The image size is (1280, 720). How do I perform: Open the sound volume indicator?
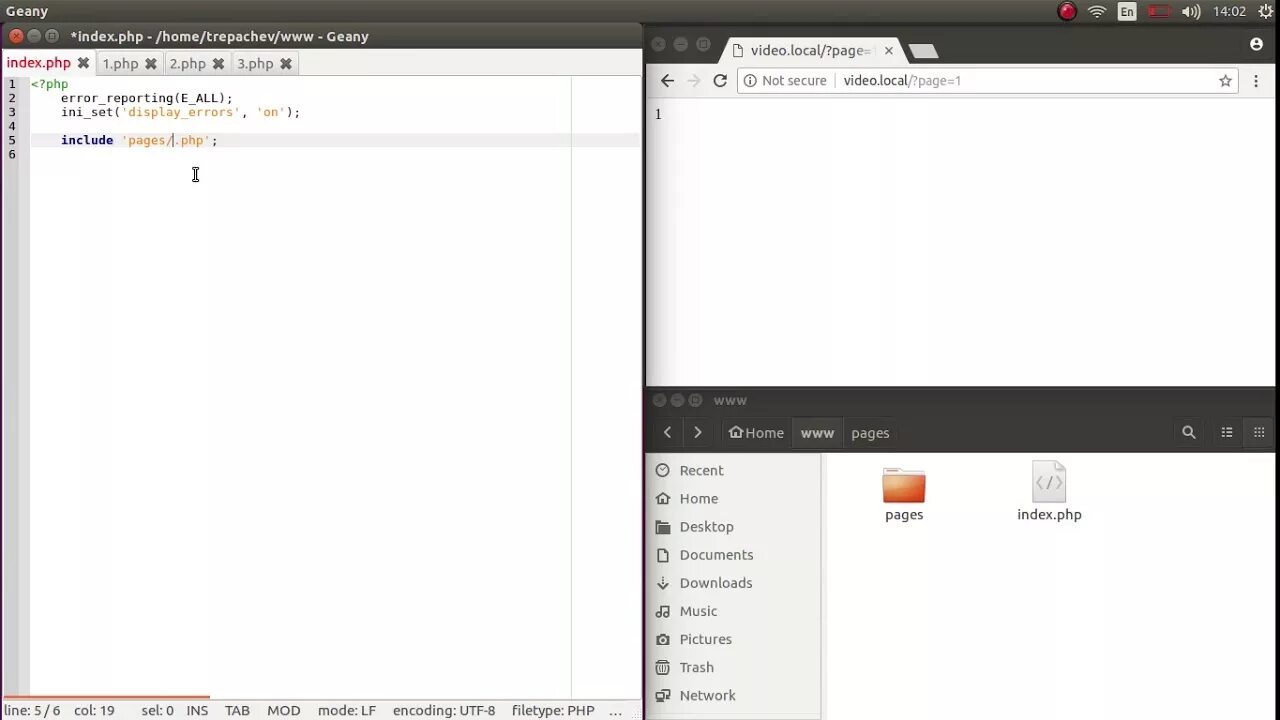pos(1190,12)
